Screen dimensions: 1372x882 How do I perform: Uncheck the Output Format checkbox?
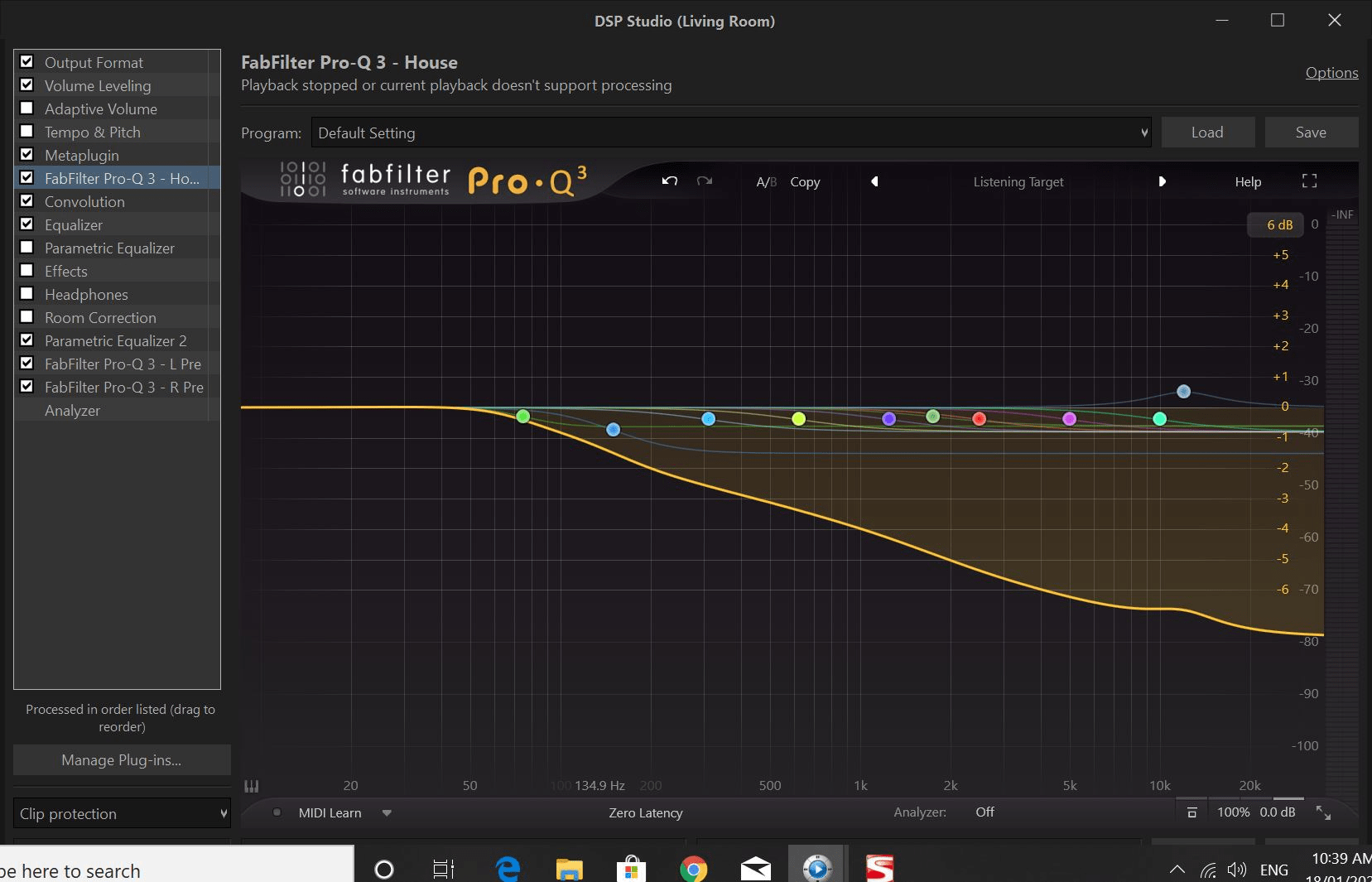26,61
